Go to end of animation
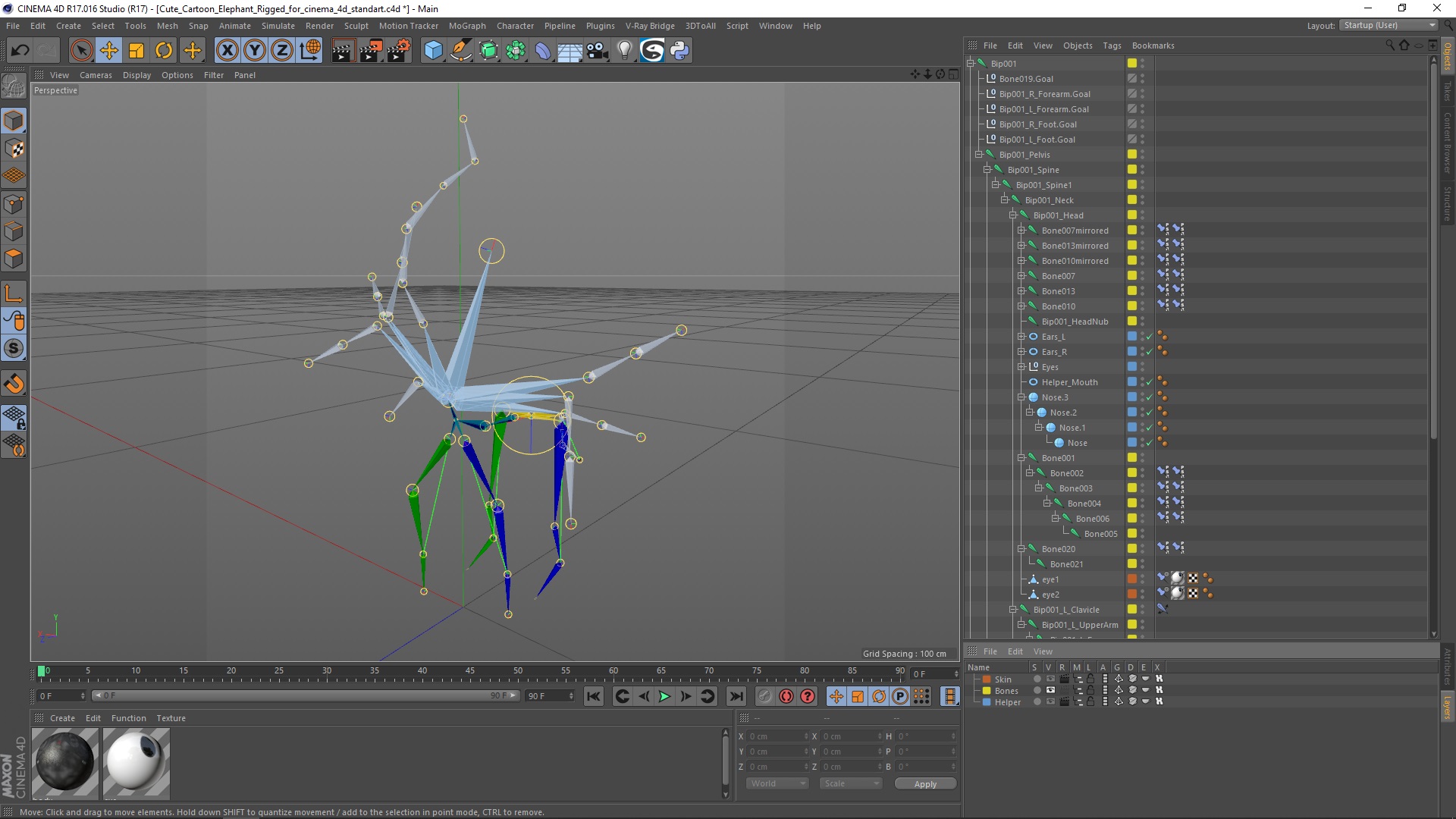Screen dimensions: 1456x819 point(736,696)
